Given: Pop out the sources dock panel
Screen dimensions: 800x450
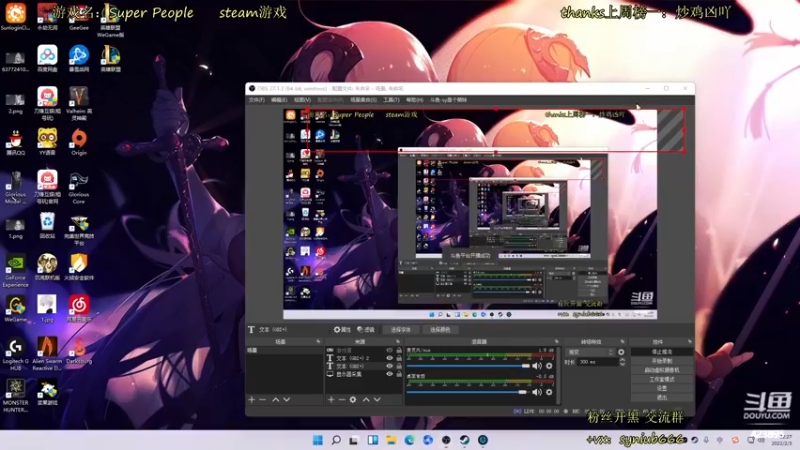Looking at the screenshot, I should point(398,341).
